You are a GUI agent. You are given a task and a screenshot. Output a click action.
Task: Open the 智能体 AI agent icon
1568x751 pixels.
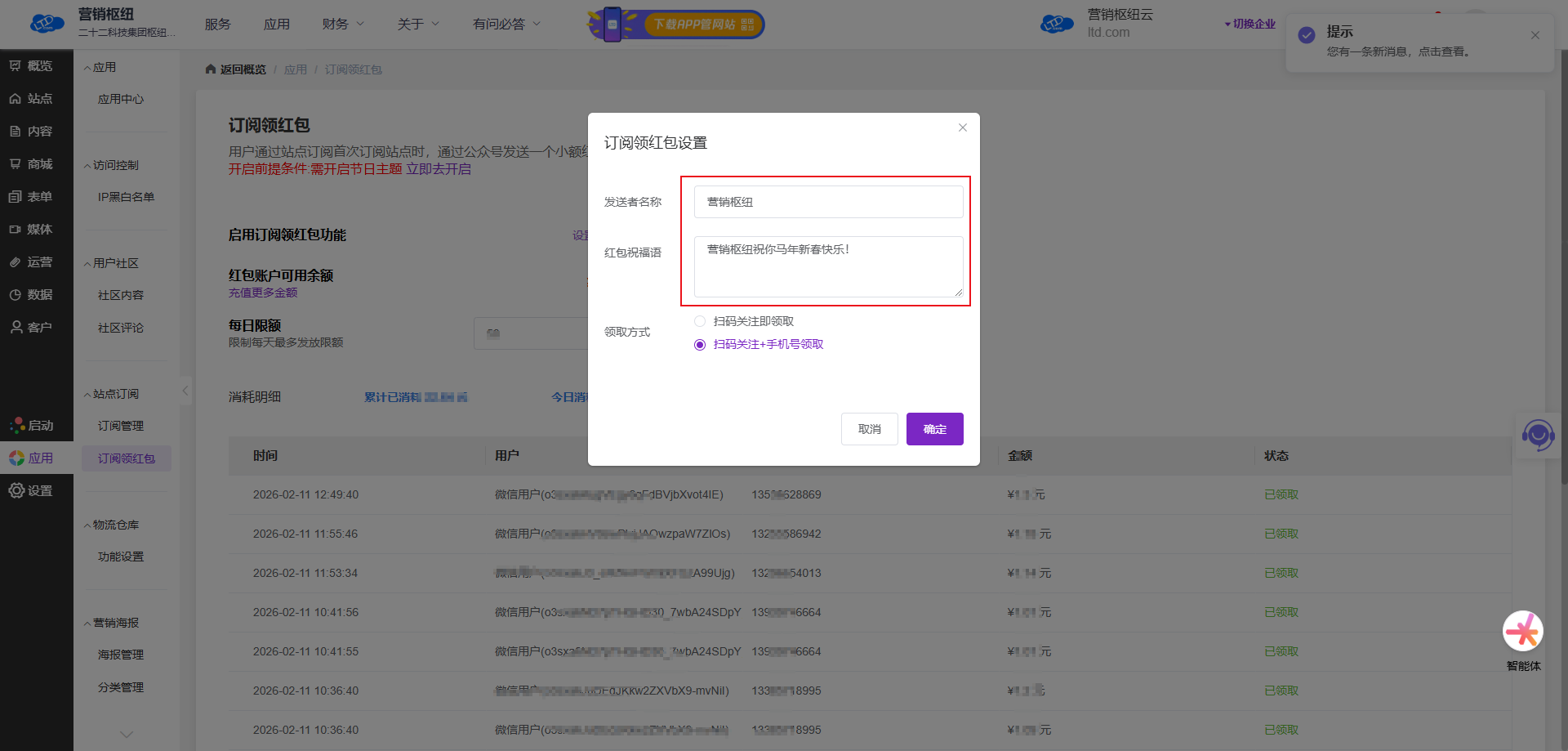1522,632
